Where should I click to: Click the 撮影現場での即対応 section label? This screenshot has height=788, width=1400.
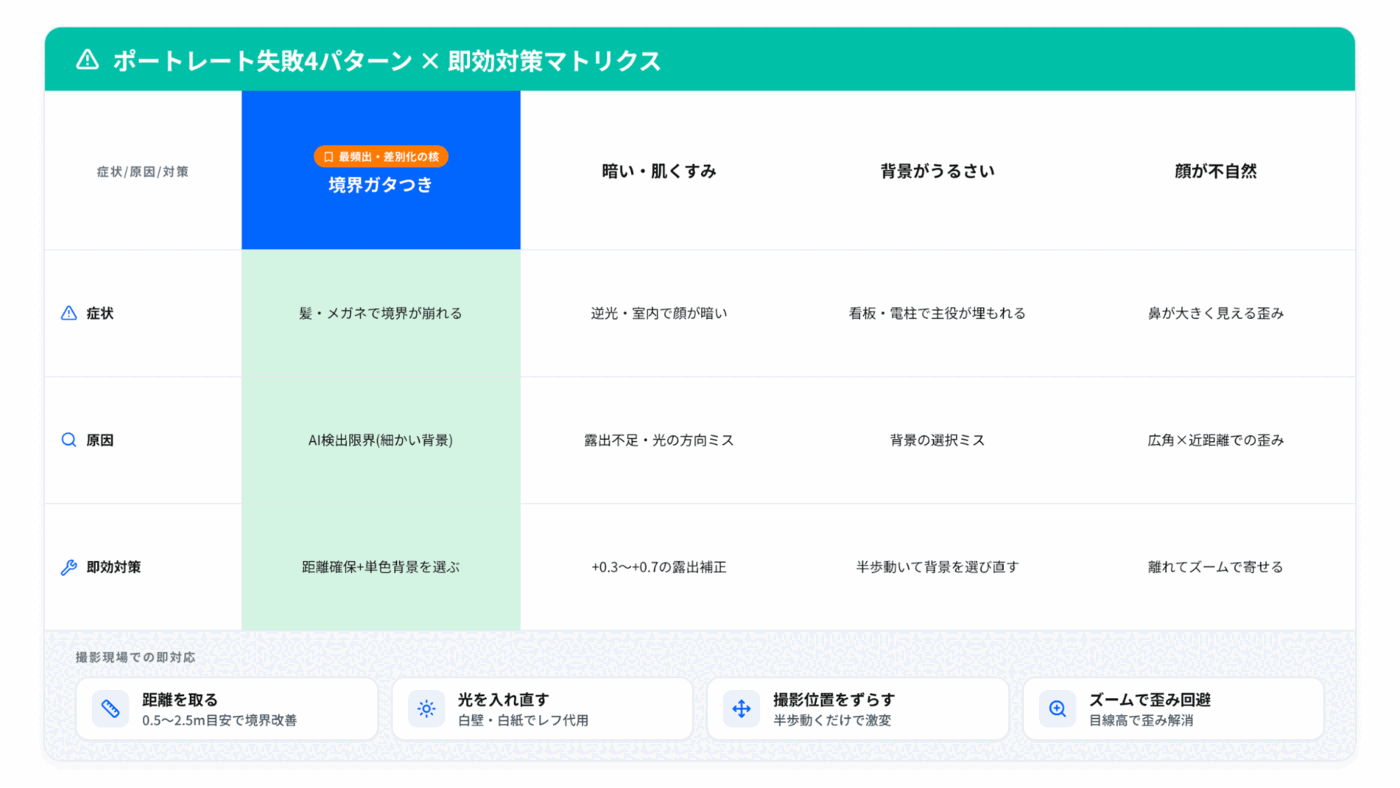click(x=136, y=657)
